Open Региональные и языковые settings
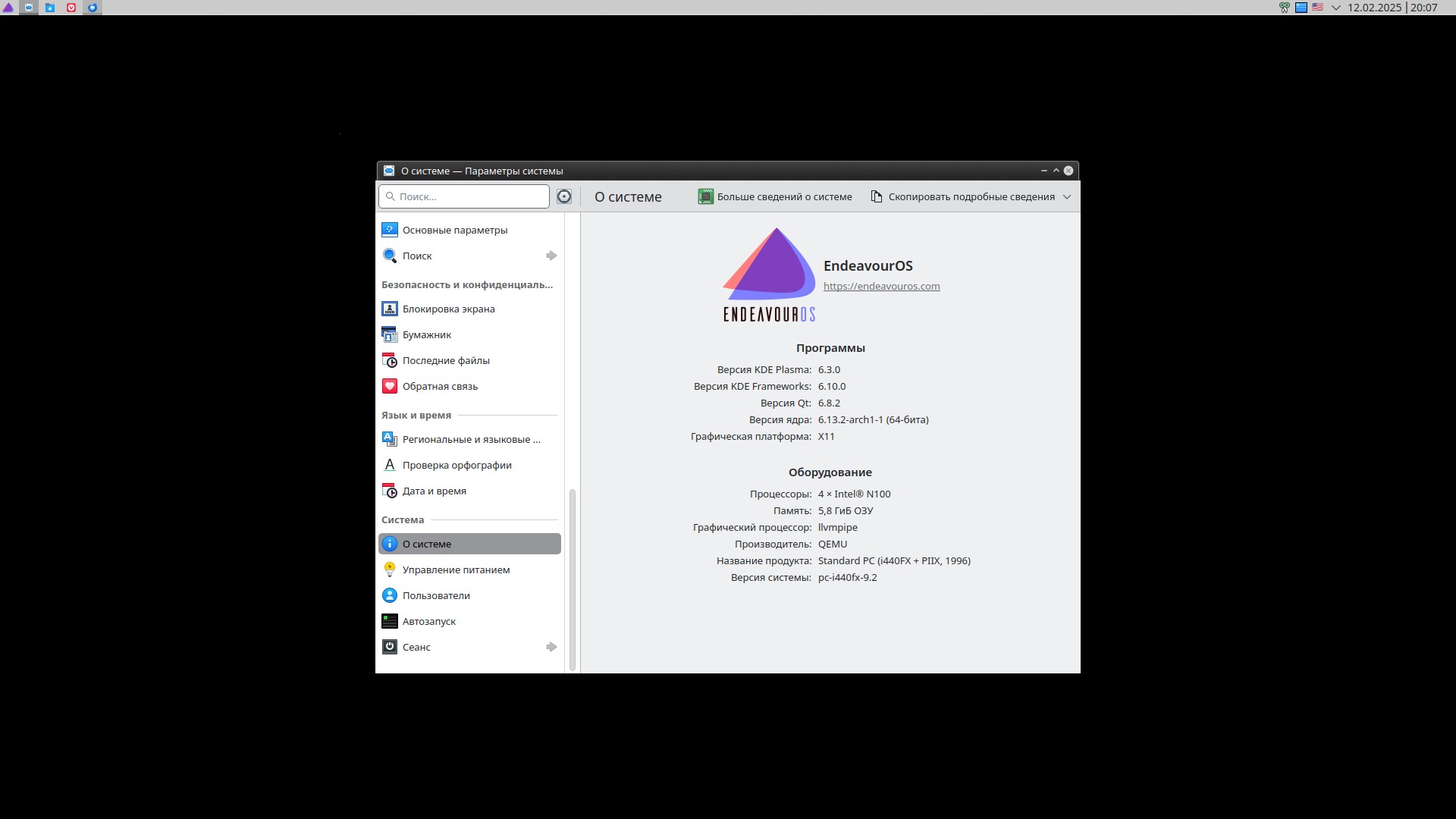Viewport: 1456px width, 819px height. 469,439
